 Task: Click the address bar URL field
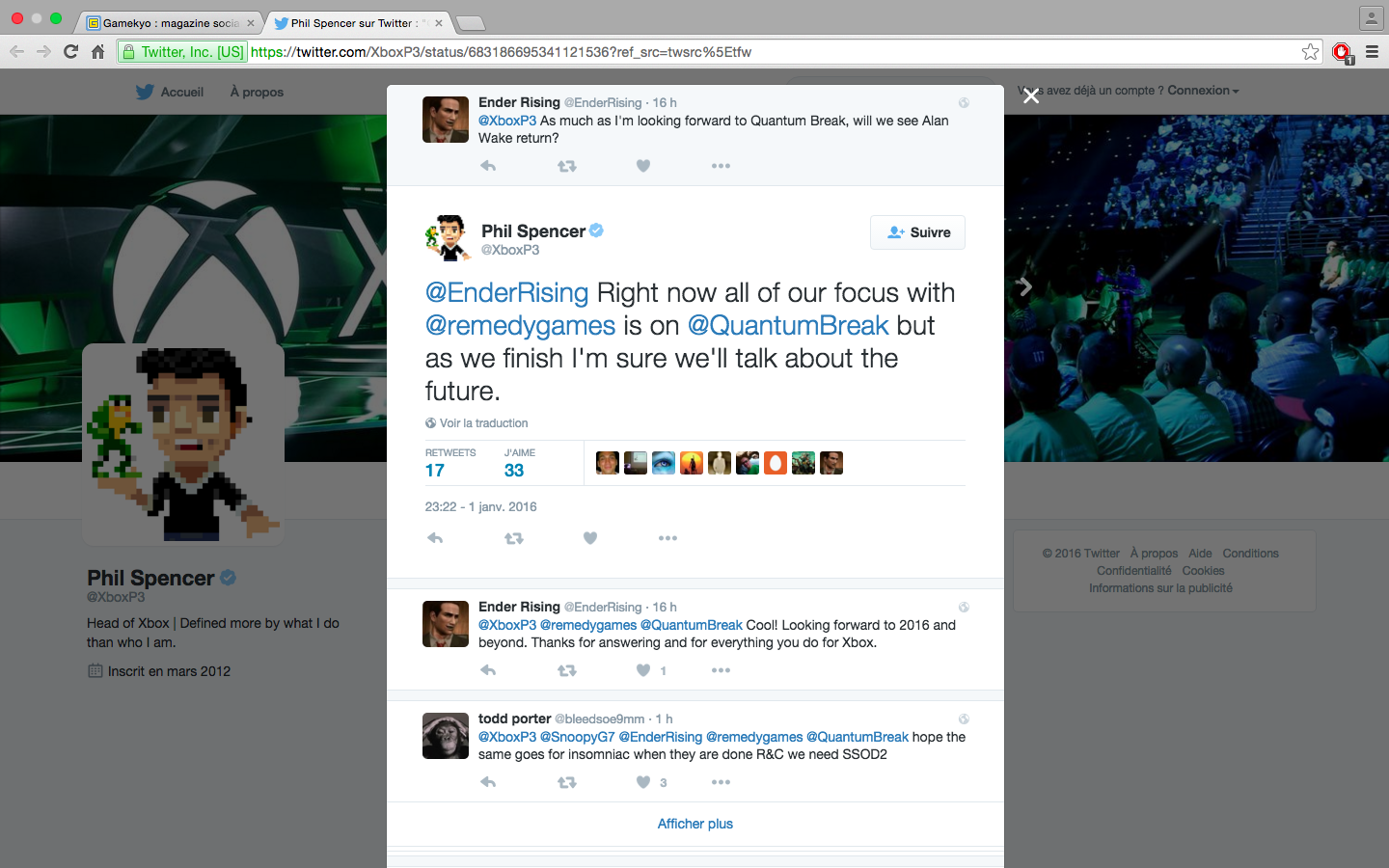click(714, 52)
